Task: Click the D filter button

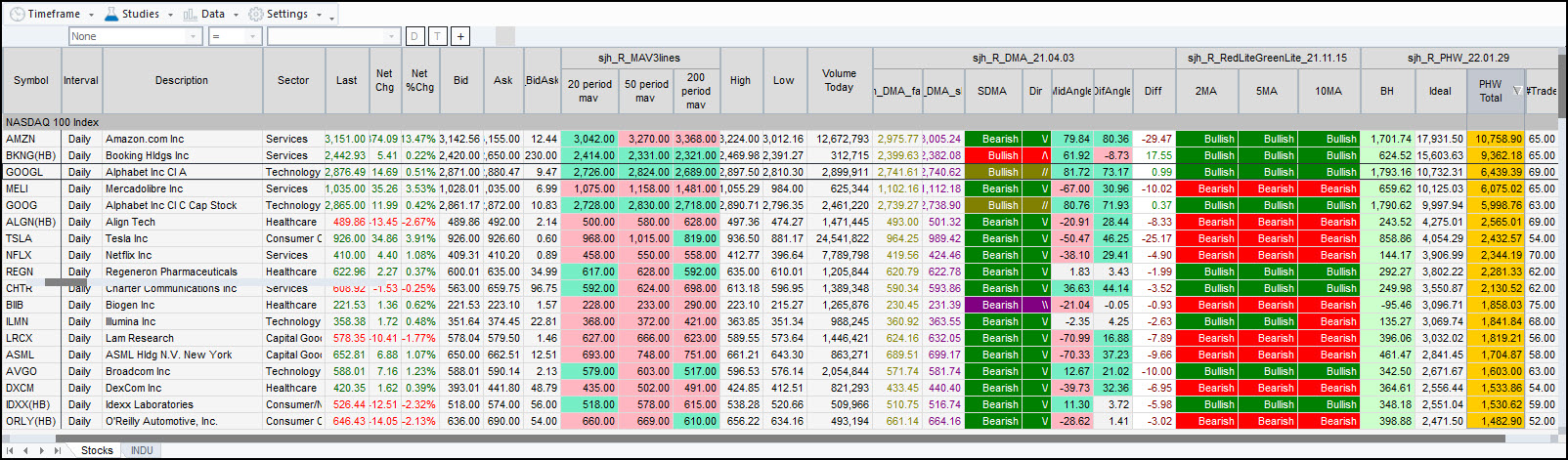Action: point(414,36)
